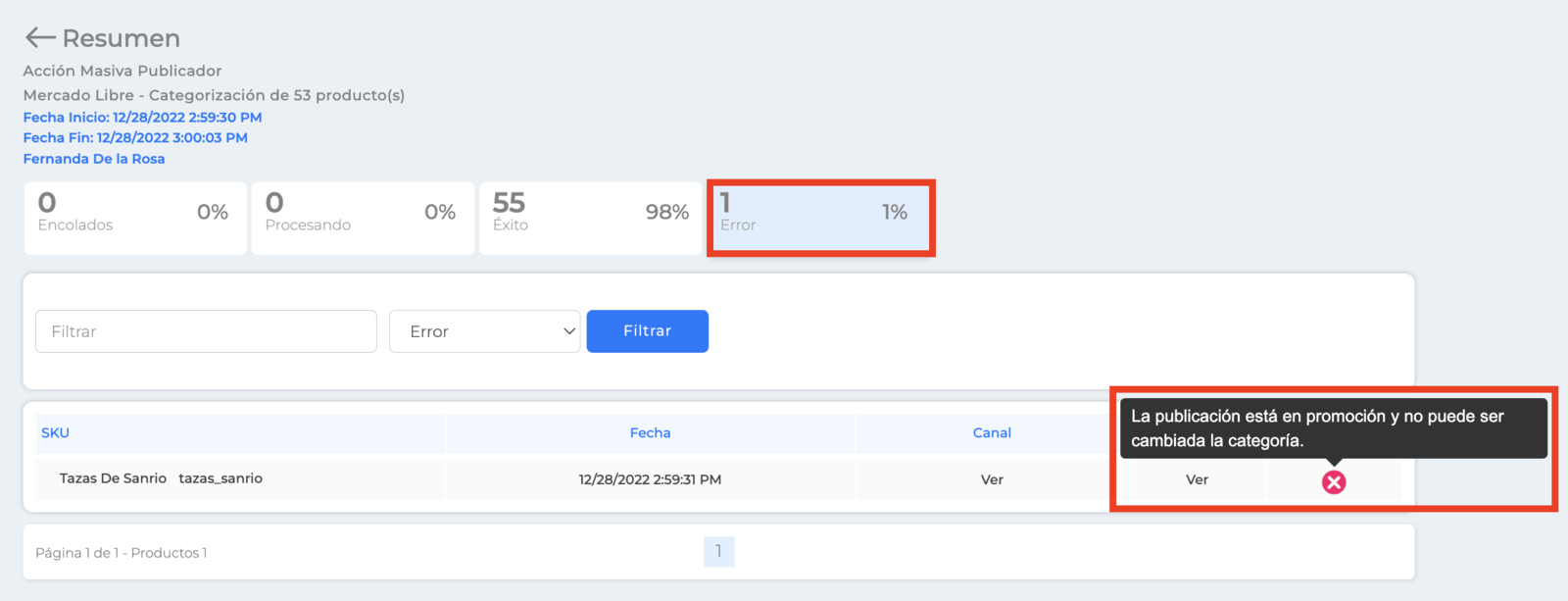Click the blue Filtrar button
Screen dimensions: 1568x601
(647, 331)
